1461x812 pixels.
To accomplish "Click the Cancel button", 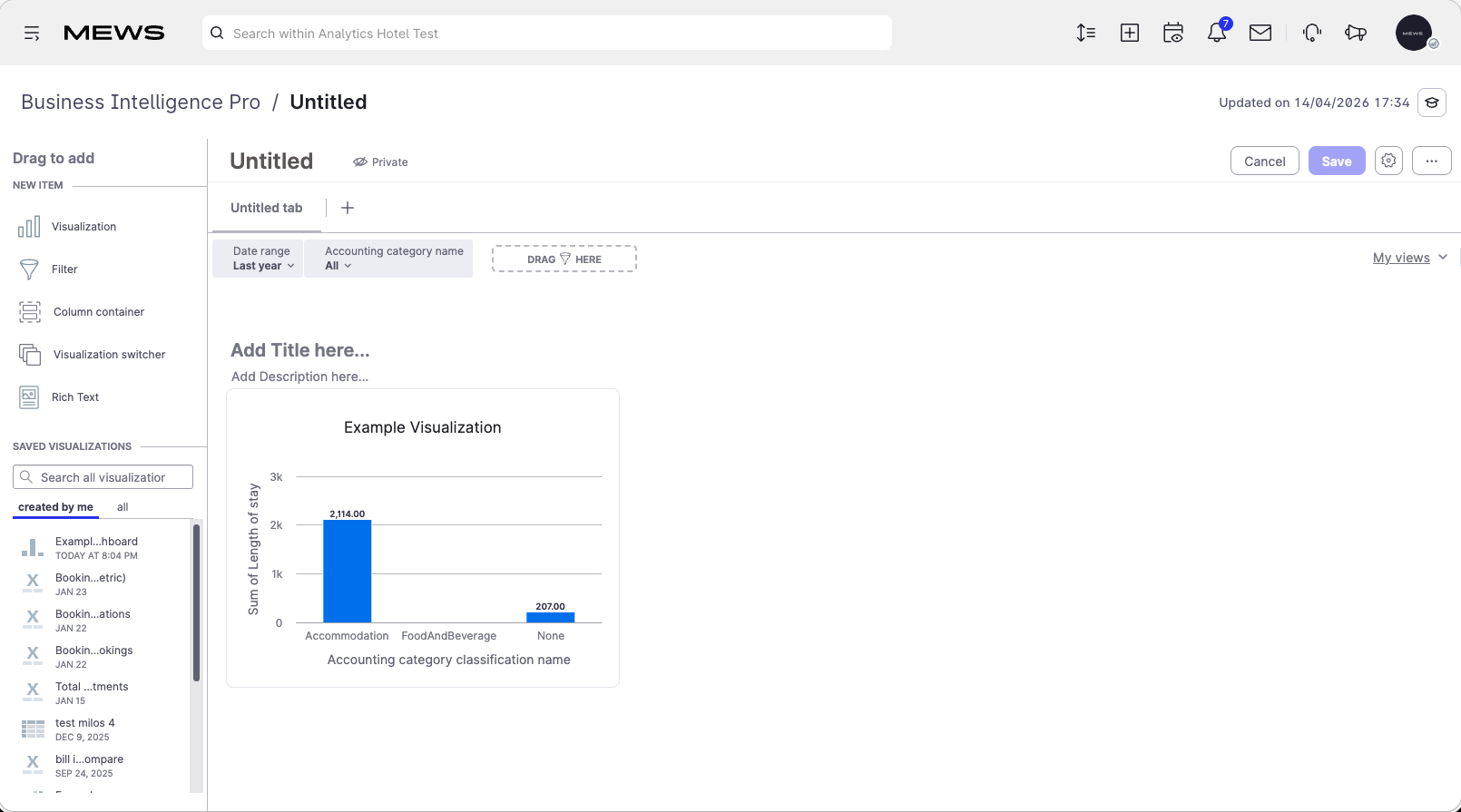I will pyautogui.click(x=1265, y=161).
